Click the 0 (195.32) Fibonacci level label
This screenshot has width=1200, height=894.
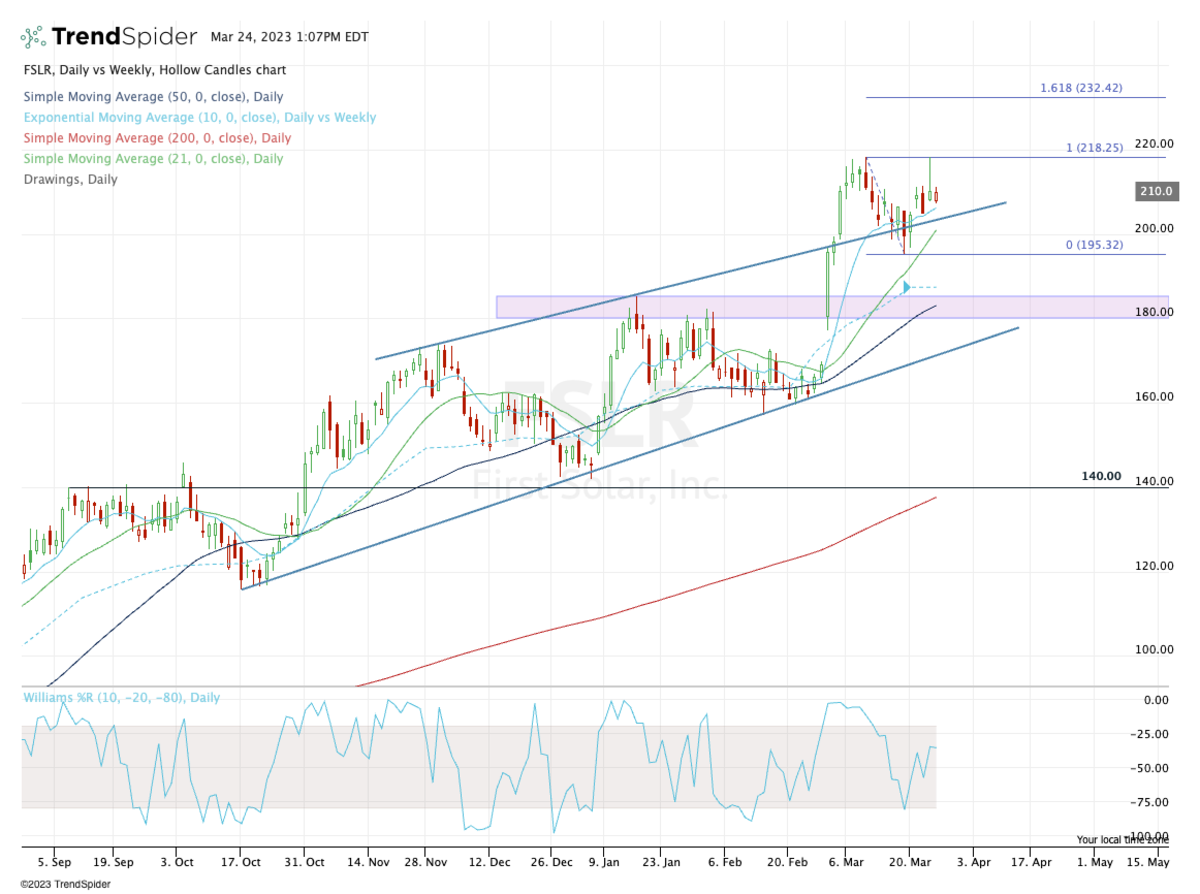(x=1094, y=245)
